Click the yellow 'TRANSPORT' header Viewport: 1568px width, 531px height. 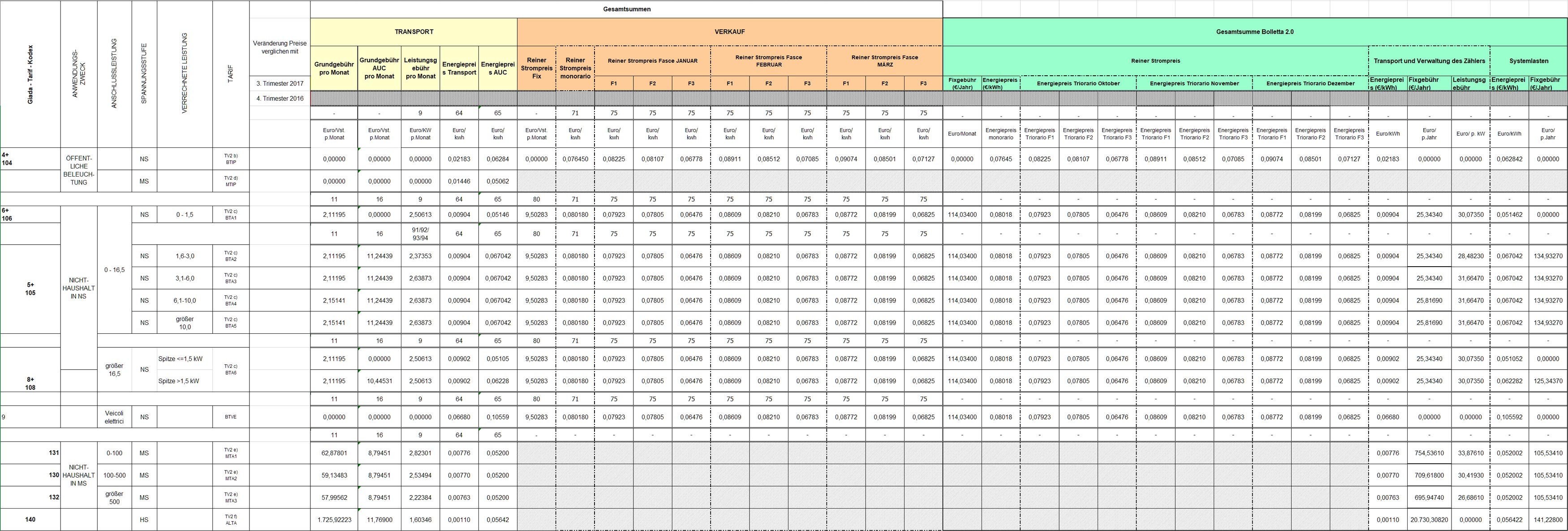coord(414,32)
